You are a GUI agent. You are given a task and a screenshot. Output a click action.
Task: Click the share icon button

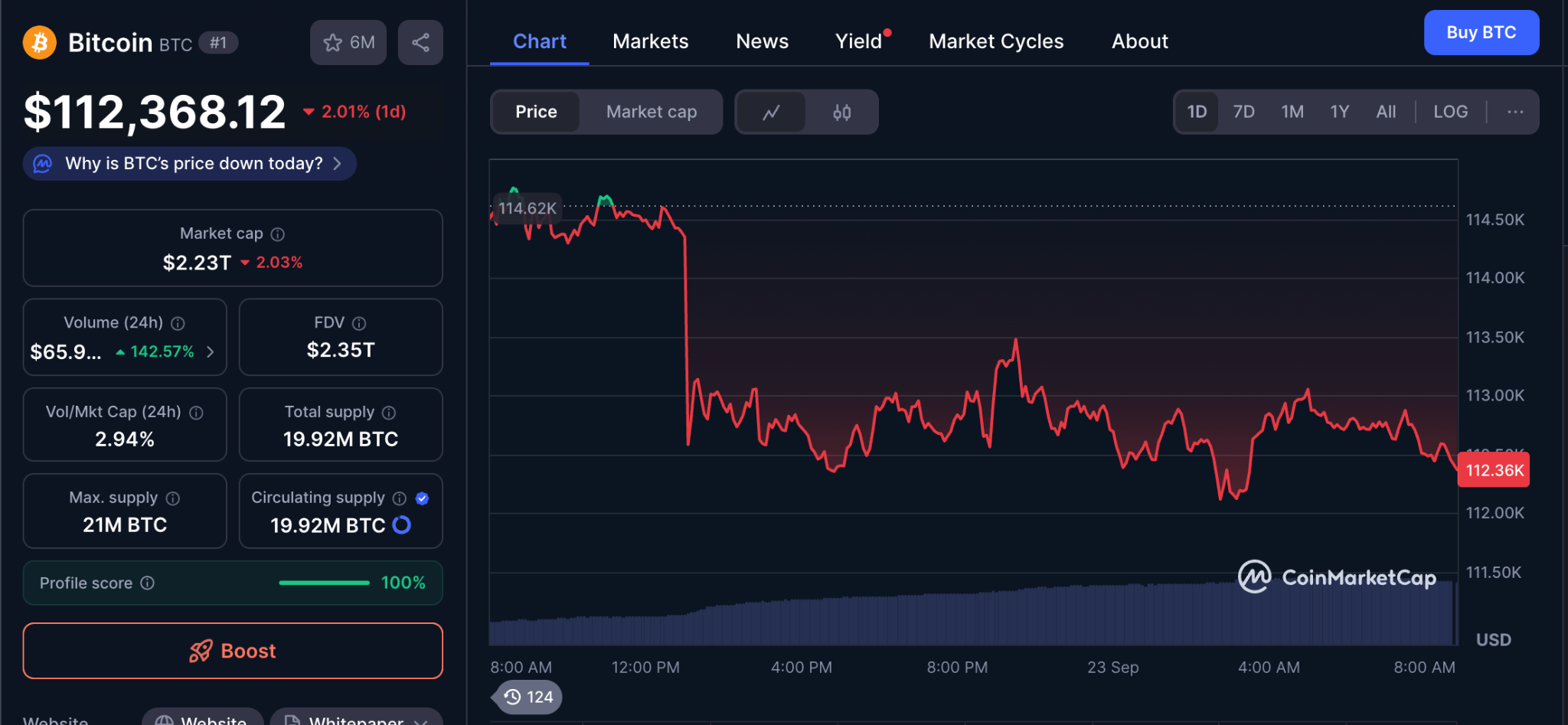pos(420,43)
